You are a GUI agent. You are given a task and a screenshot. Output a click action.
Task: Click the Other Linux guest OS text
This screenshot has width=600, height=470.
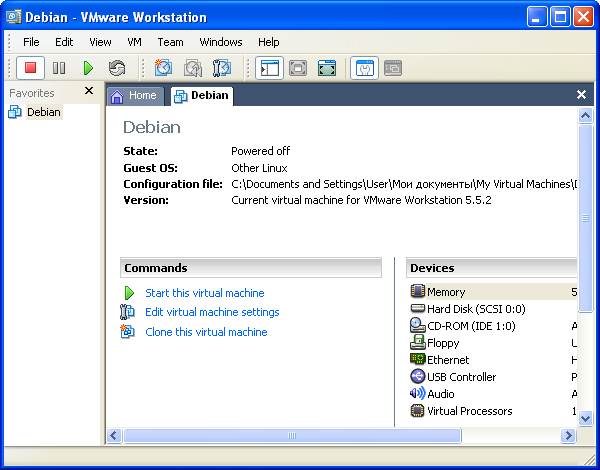pyautogui.click(x=259, y=168)
